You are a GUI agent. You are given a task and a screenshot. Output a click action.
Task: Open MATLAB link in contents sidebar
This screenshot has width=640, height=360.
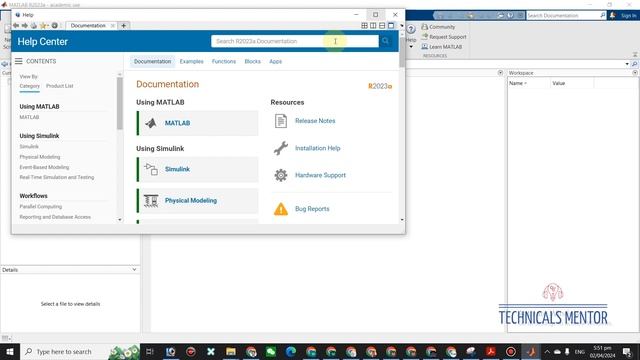click(29, 117)
